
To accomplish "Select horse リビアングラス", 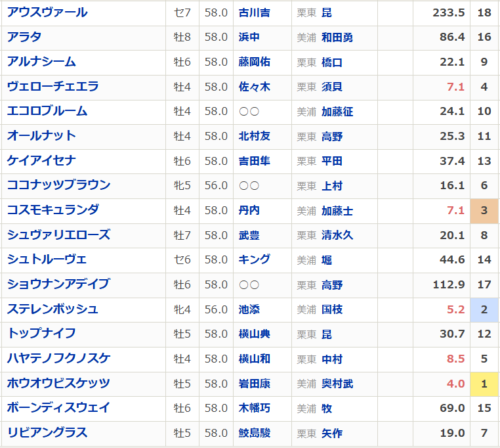I will coord(47,433).
